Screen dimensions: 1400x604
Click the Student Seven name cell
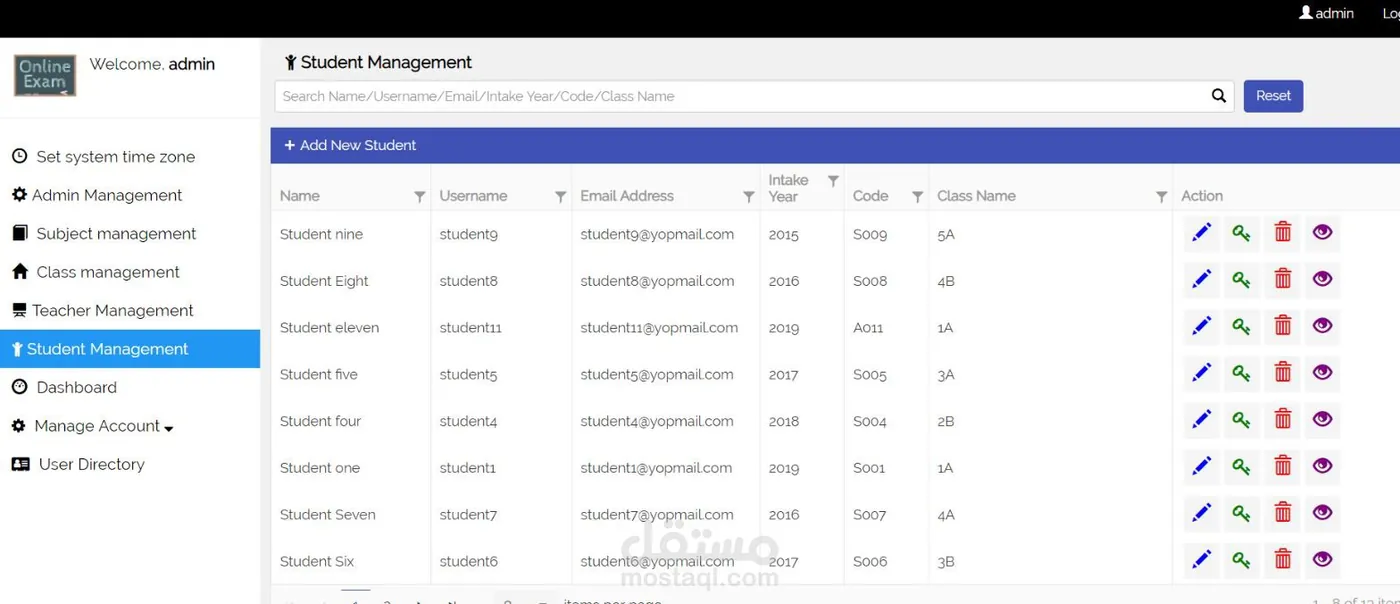pyautogui.click(x=328, y=515)
